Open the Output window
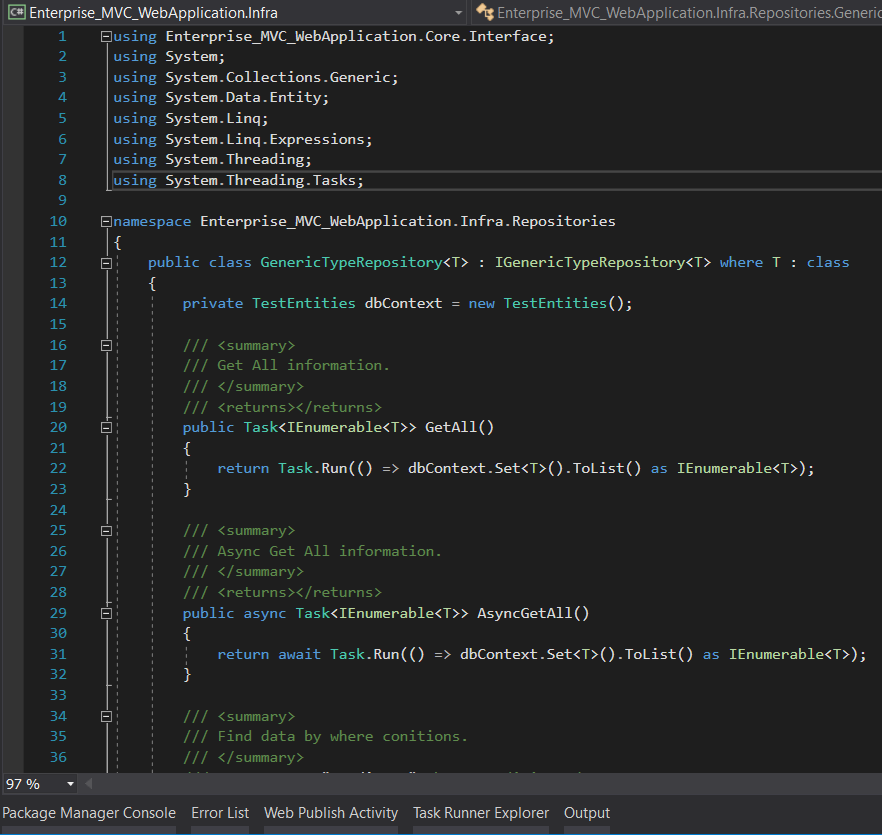The height and width of the screenshot is (835, 882). point(586,813)
